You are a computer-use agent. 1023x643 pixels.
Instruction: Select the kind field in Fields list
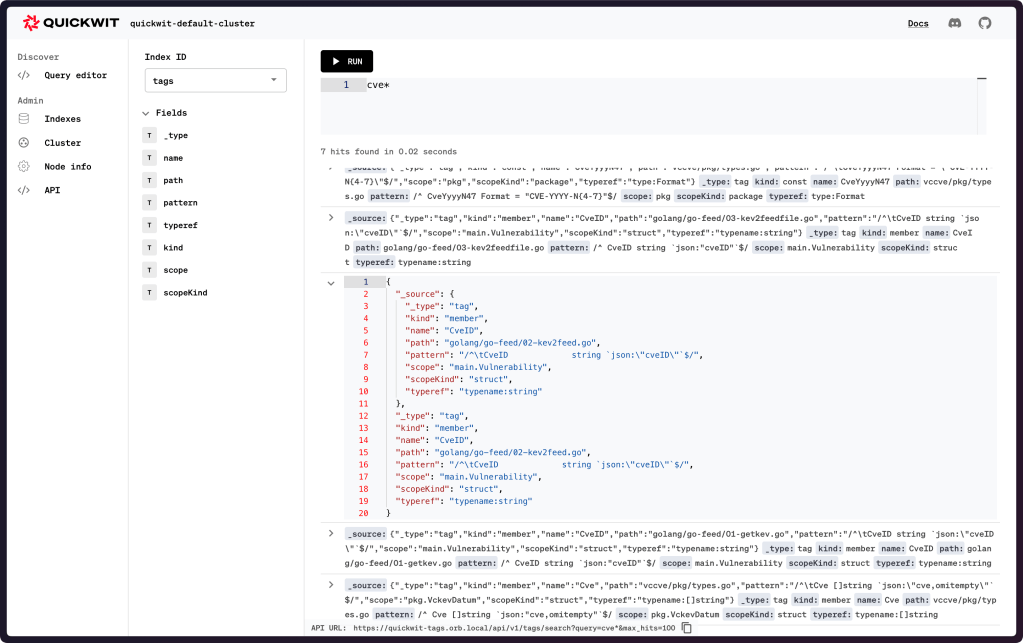point(173,248)
